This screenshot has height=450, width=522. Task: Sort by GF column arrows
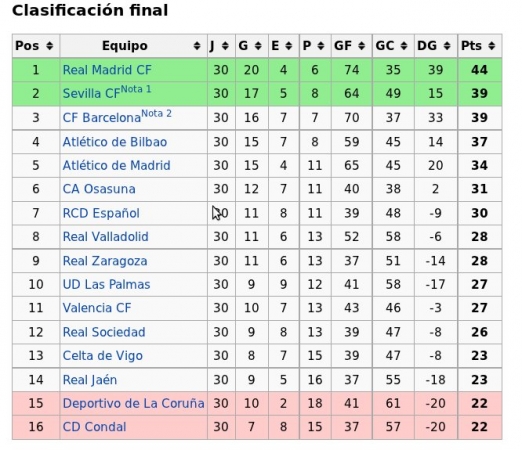coord(361,46)
